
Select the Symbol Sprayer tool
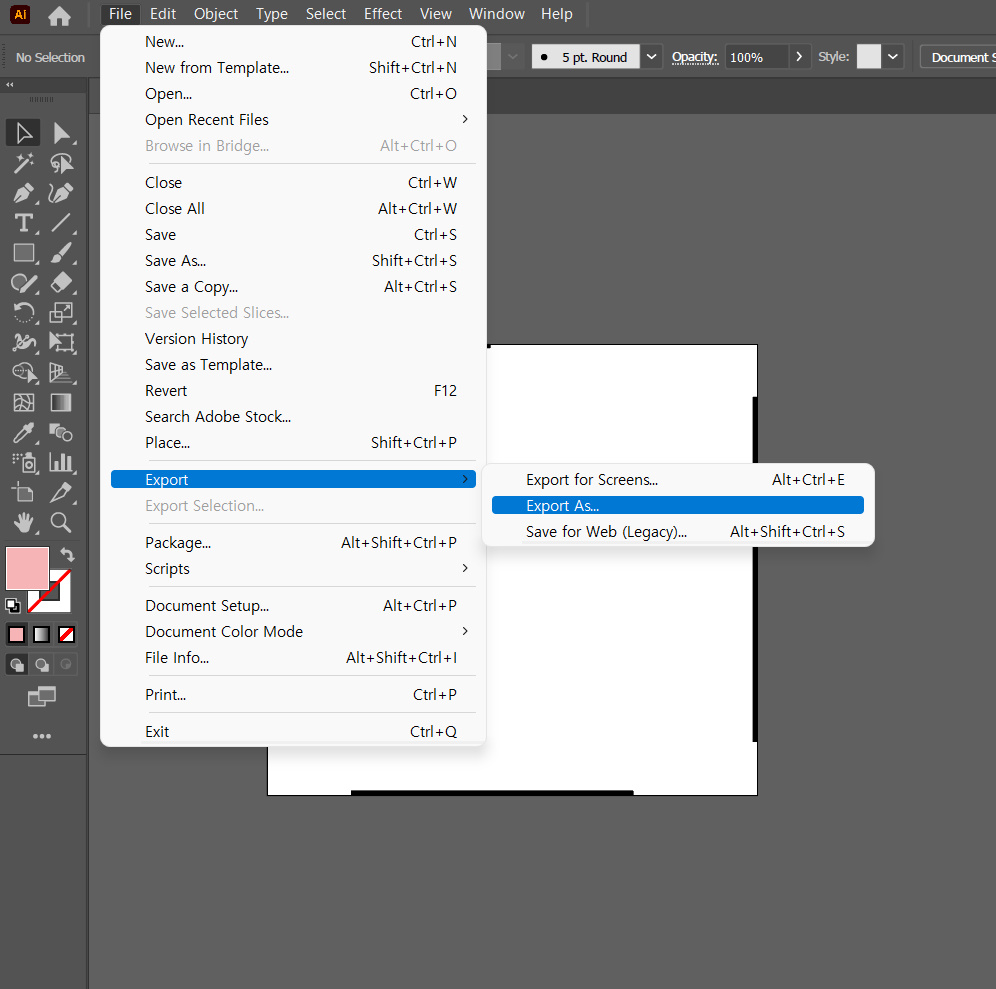24,462
